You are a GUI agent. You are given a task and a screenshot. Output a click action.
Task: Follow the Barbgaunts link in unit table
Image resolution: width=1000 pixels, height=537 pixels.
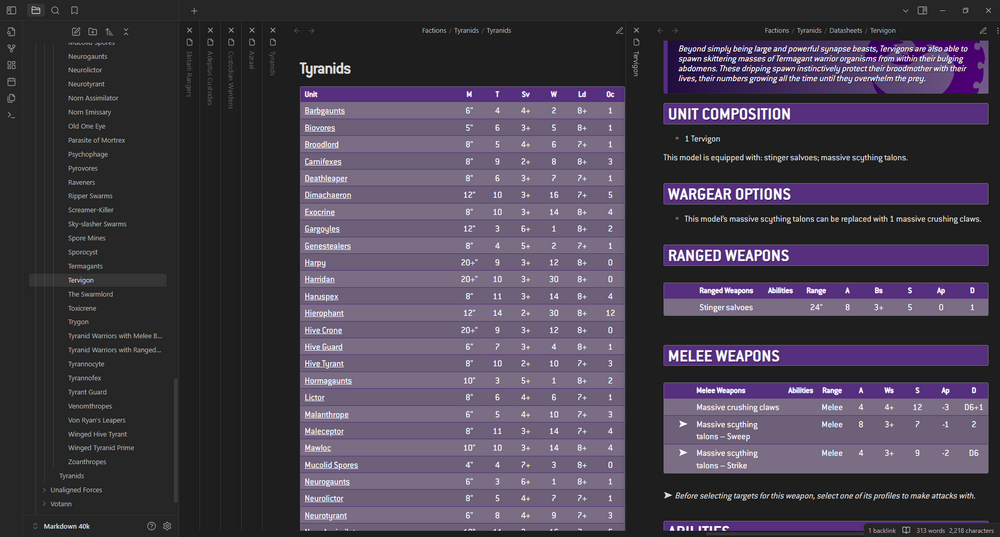324,111
